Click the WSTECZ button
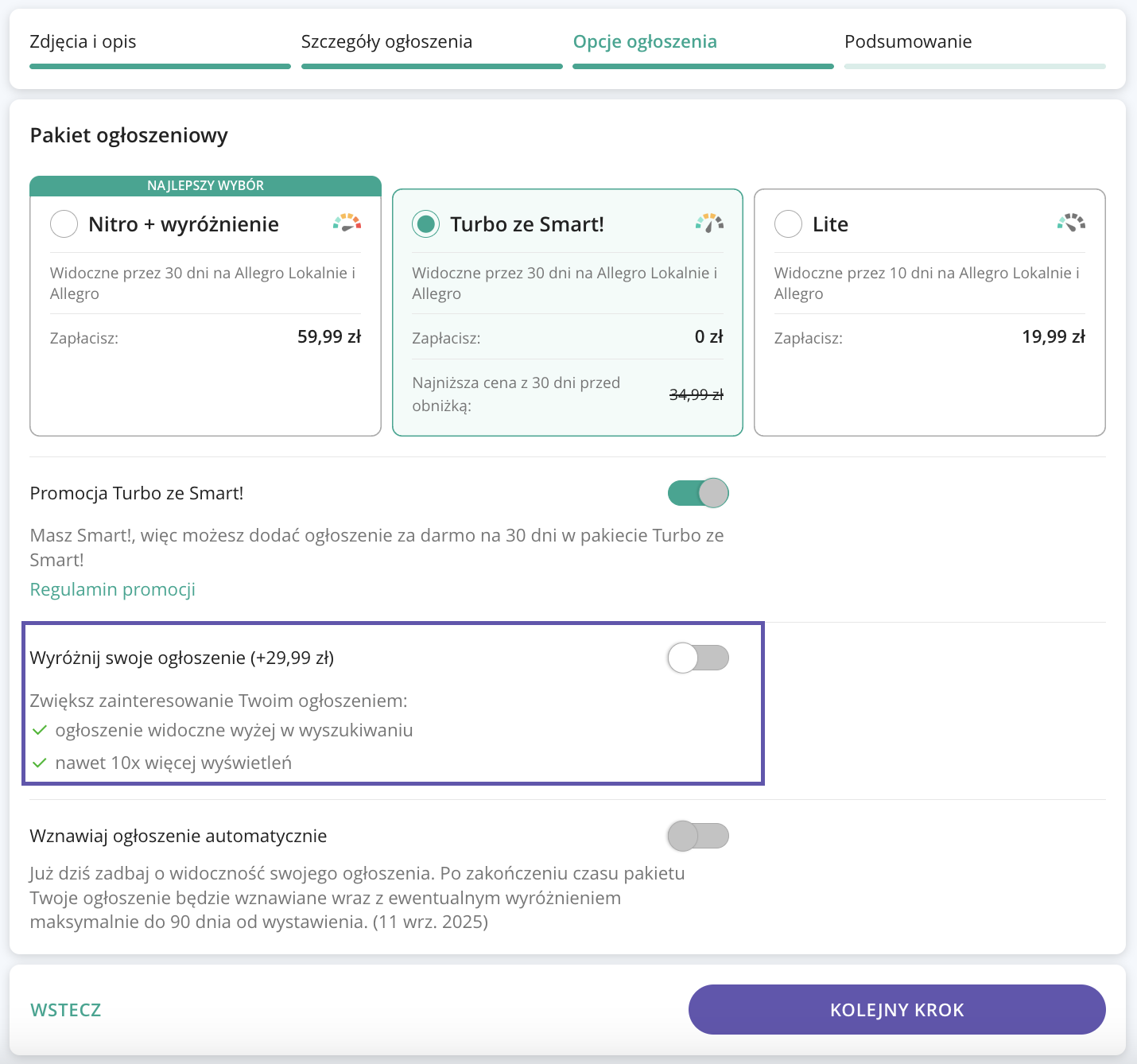1137x1064 pixels. [x=66, y=1010]
